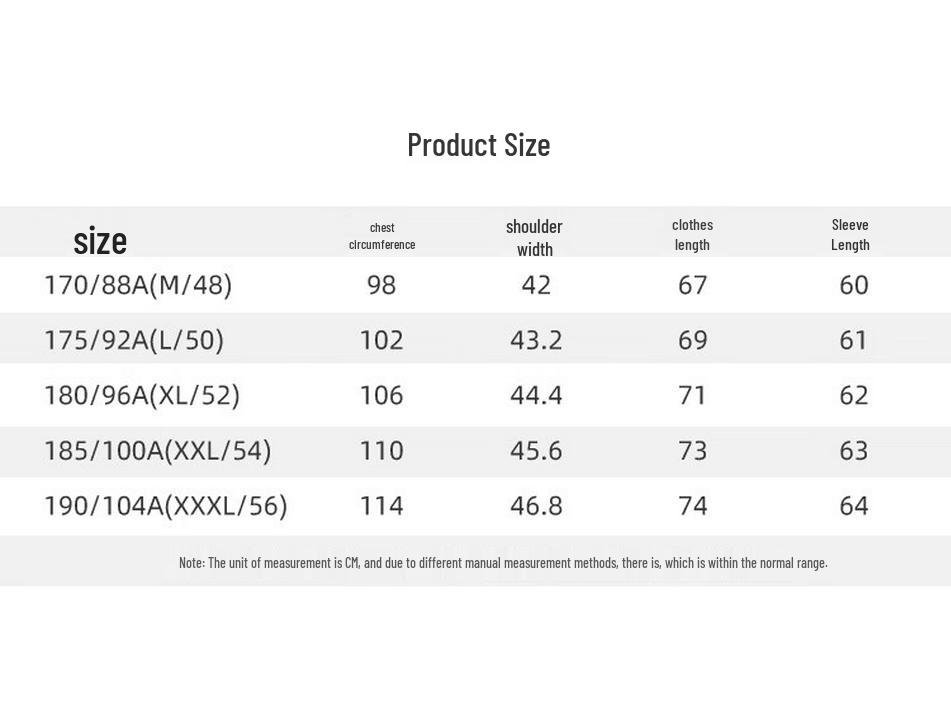Click shoulder width value 43.2
The height and width of the screenshot is (714, 951).
[x=536, y=341]
